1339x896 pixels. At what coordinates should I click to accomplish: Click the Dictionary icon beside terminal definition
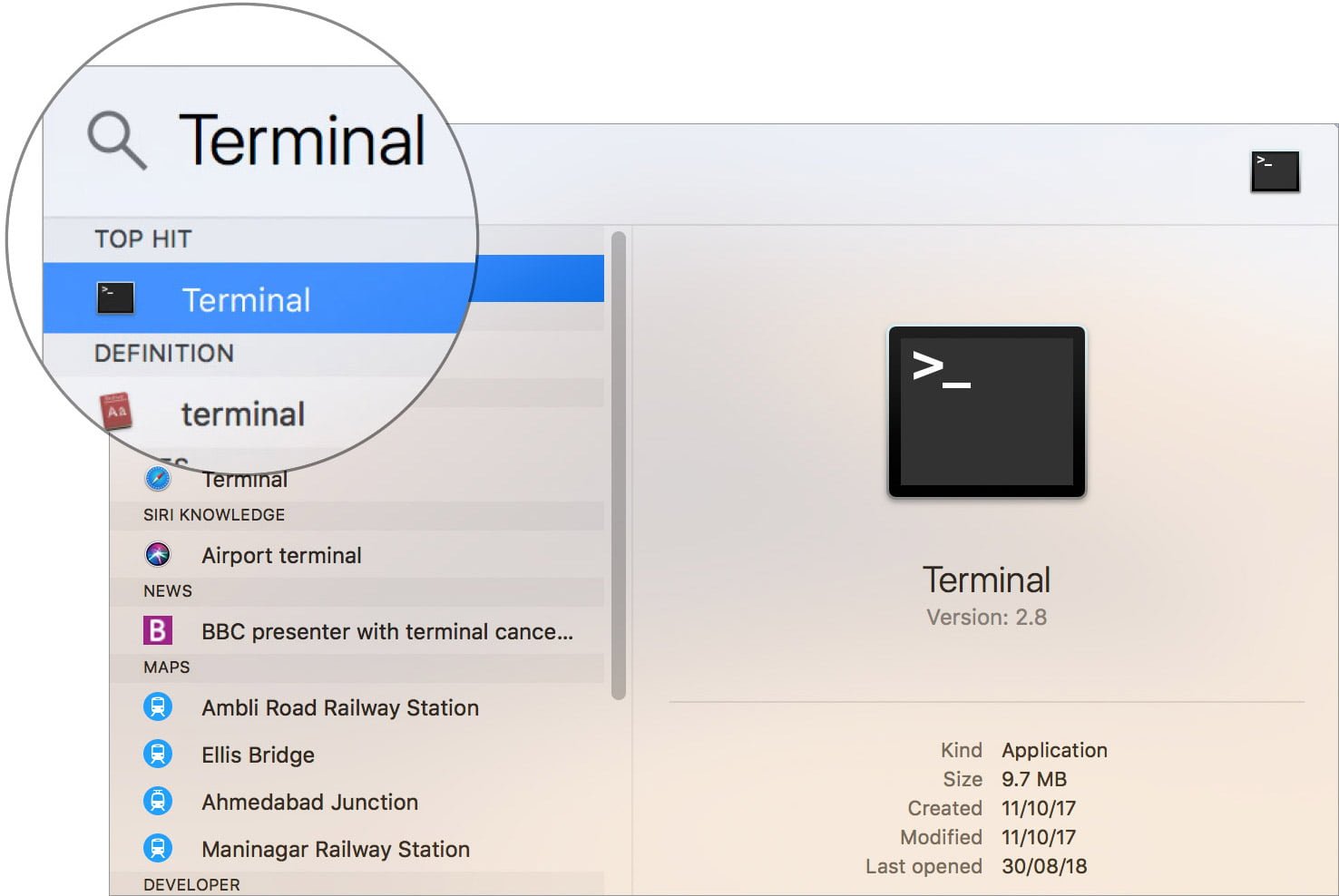116,412
